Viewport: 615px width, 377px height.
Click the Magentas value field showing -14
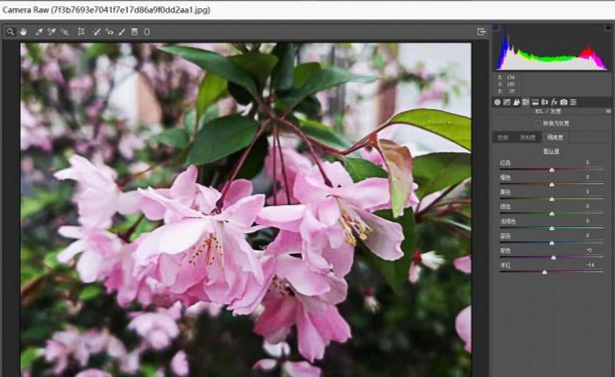(x=590, y=265)
